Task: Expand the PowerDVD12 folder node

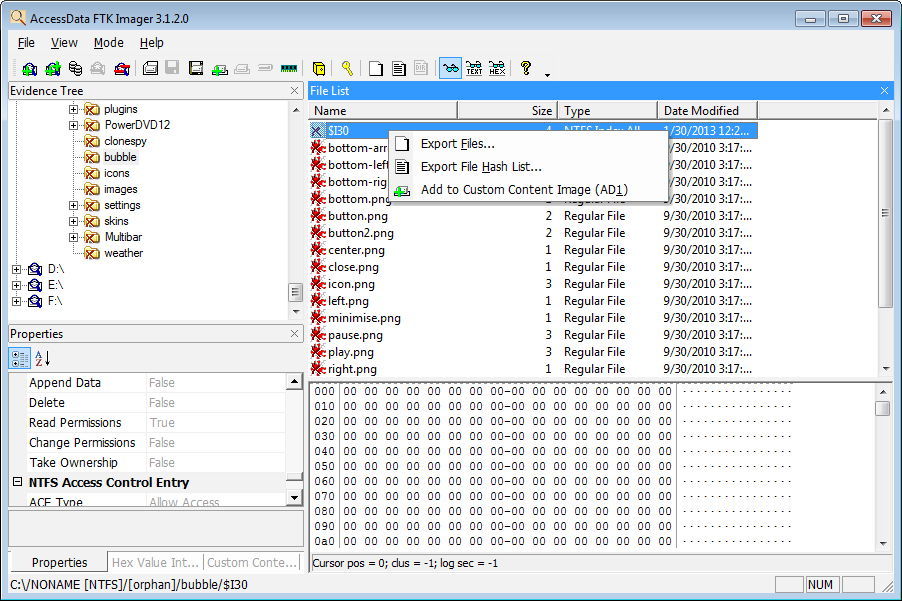Action: tap(74, 125)
